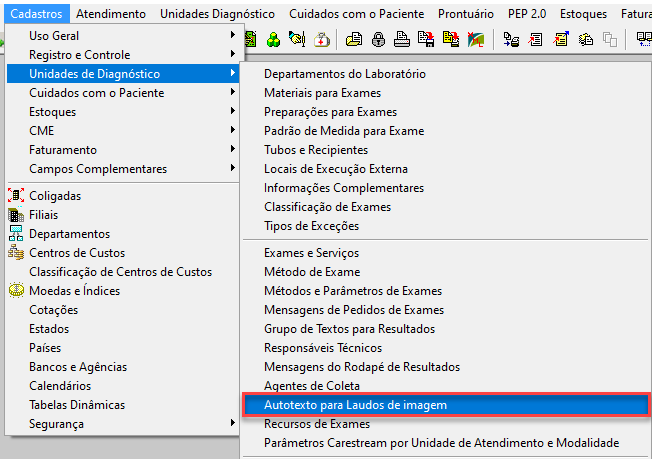The width and height of the screenshot is (652, 459).
Task: Open Cuidados com o Paciente in menu bar
Action: pos(356,14)
